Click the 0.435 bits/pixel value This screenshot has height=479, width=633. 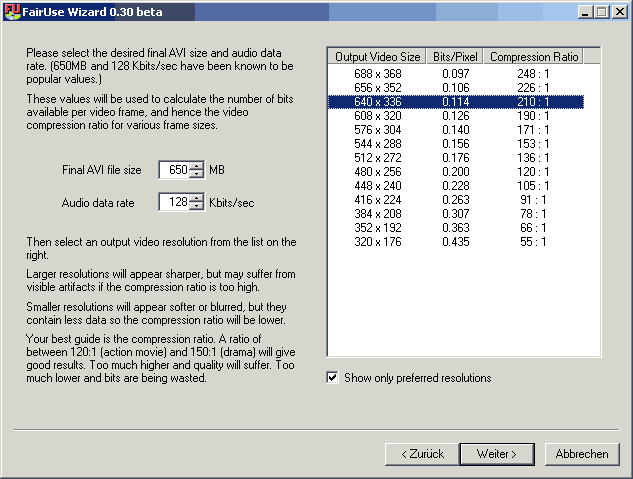456,242
